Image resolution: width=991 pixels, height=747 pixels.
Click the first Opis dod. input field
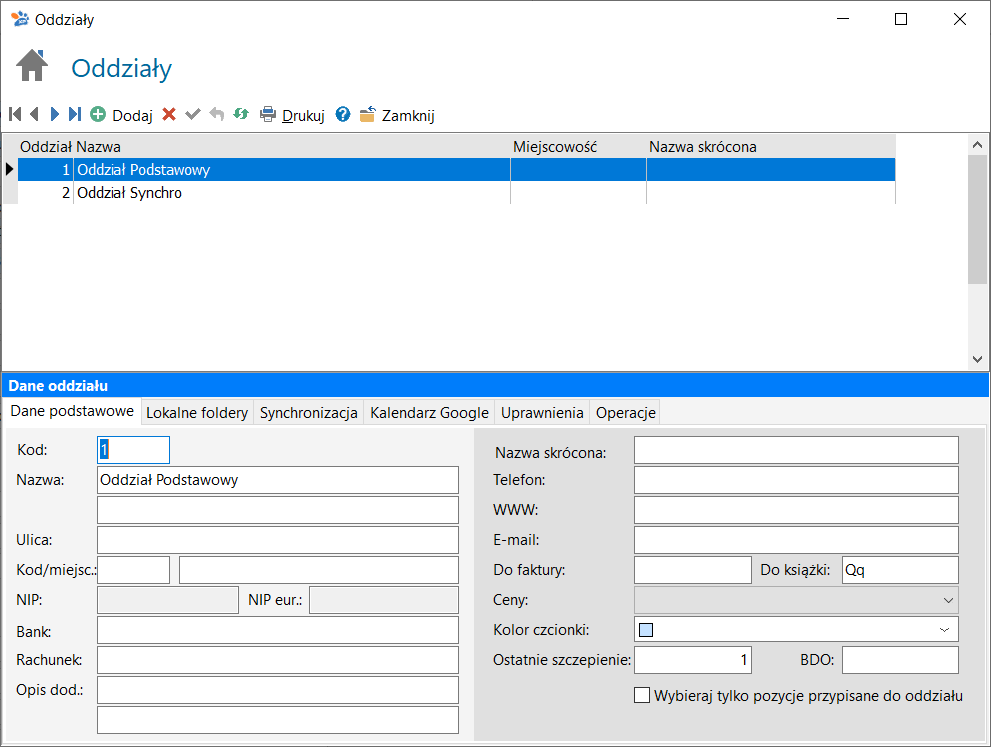click(x=278, y=690)
